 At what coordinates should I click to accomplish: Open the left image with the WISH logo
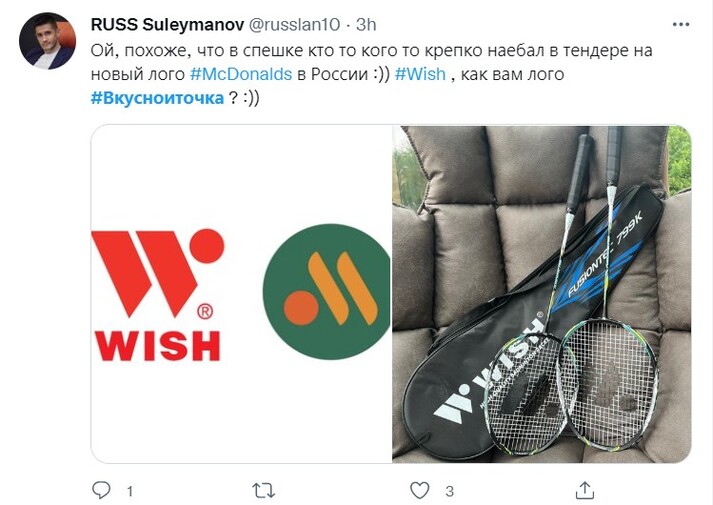[x=241, y=294]
